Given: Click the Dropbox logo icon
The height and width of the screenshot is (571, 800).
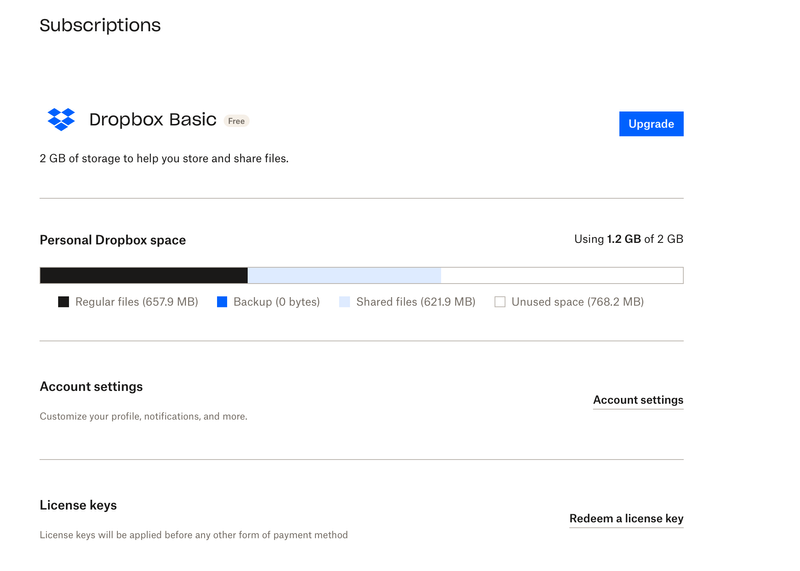Looking at the screenshot, I should coord(61,119).
